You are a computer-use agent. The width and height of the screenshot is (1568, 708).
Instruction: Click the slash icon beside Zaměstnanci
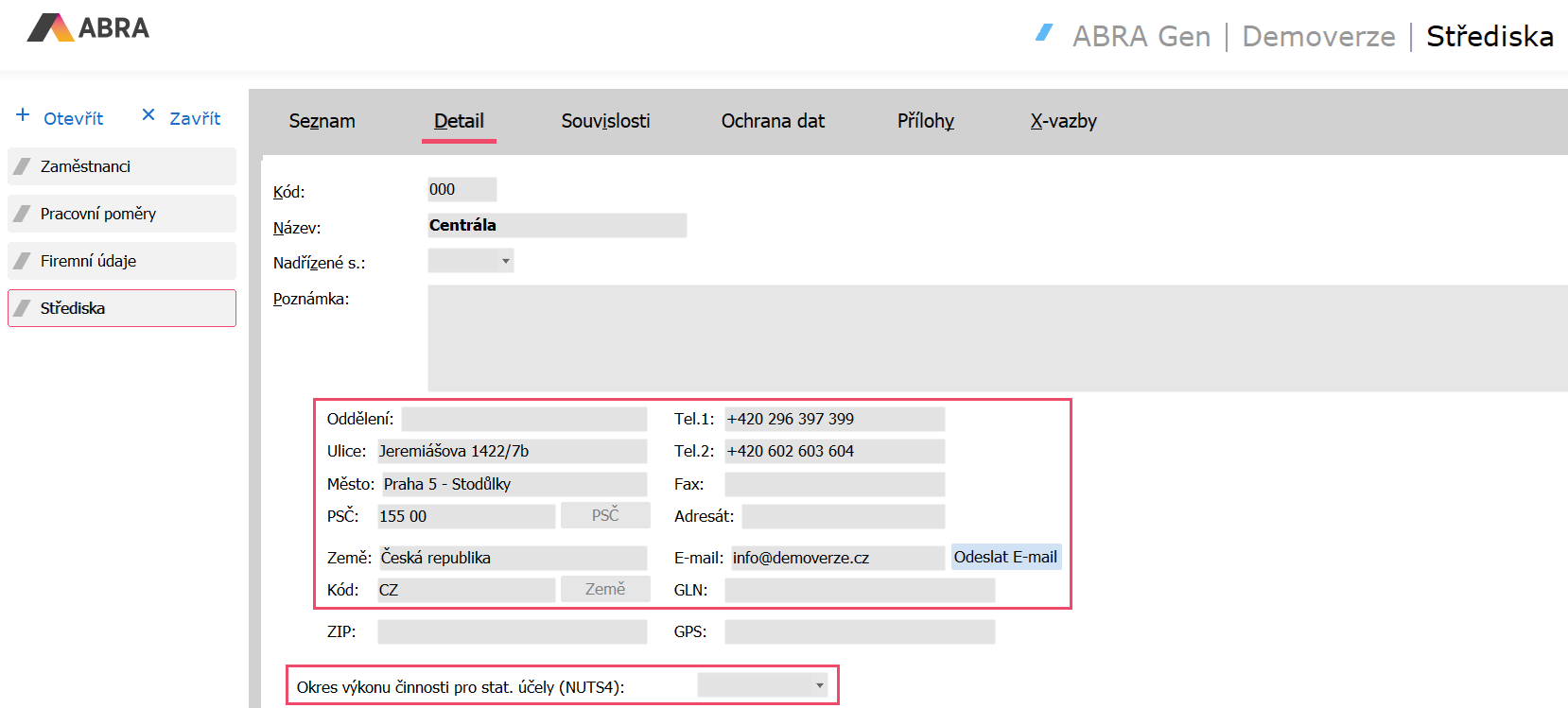click(x=23, y=166)
